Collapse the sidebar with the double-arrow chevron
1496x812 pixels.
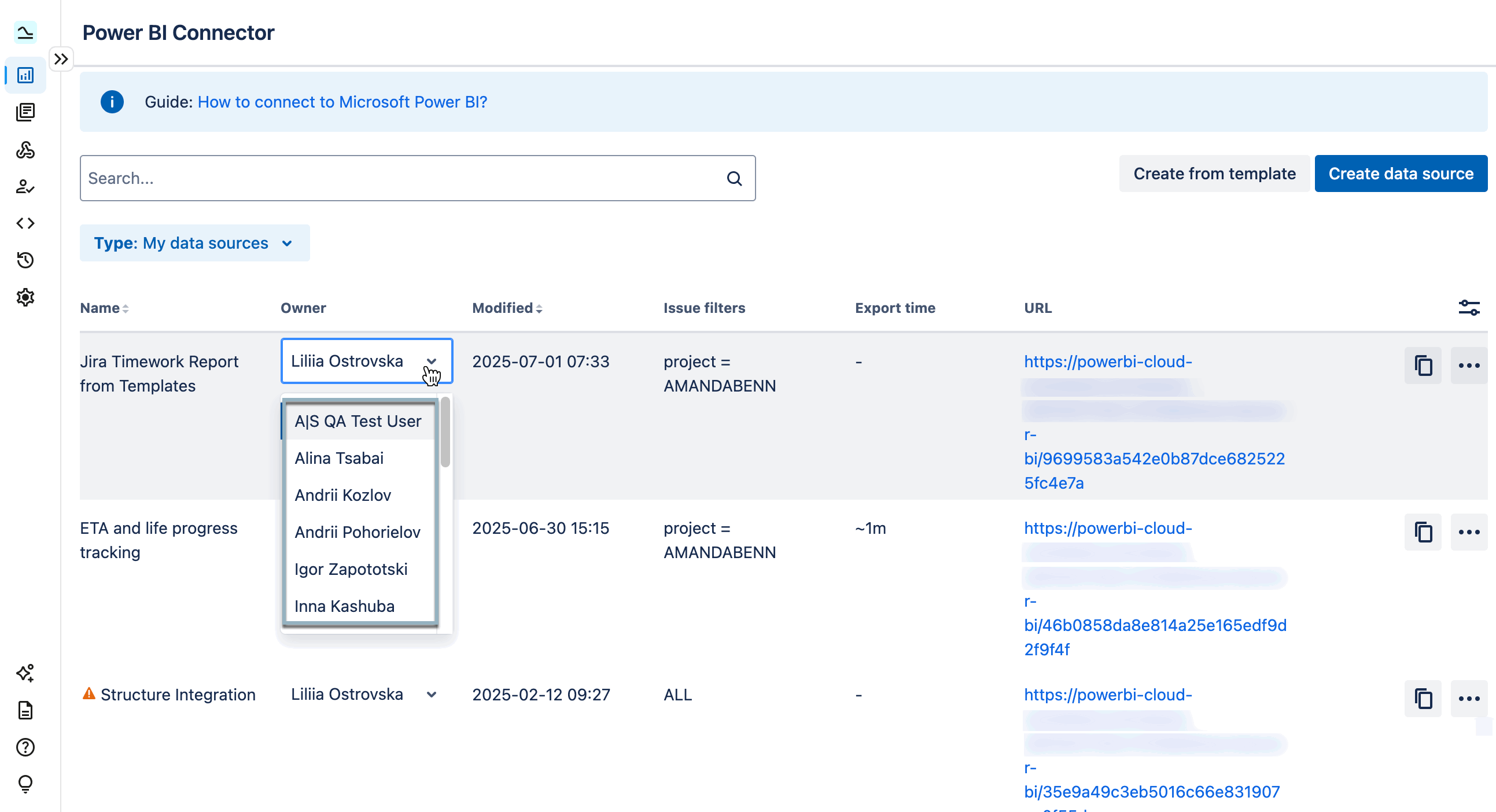coord(61,58)
